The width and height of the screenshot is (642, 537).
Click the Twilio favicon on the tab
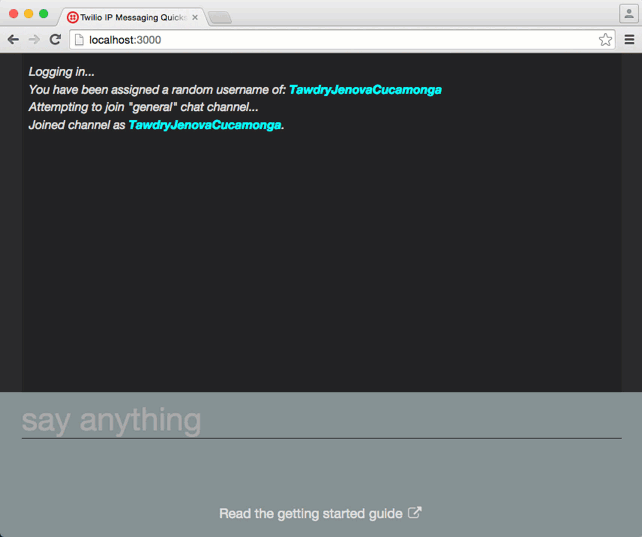(x=72, y=17)
